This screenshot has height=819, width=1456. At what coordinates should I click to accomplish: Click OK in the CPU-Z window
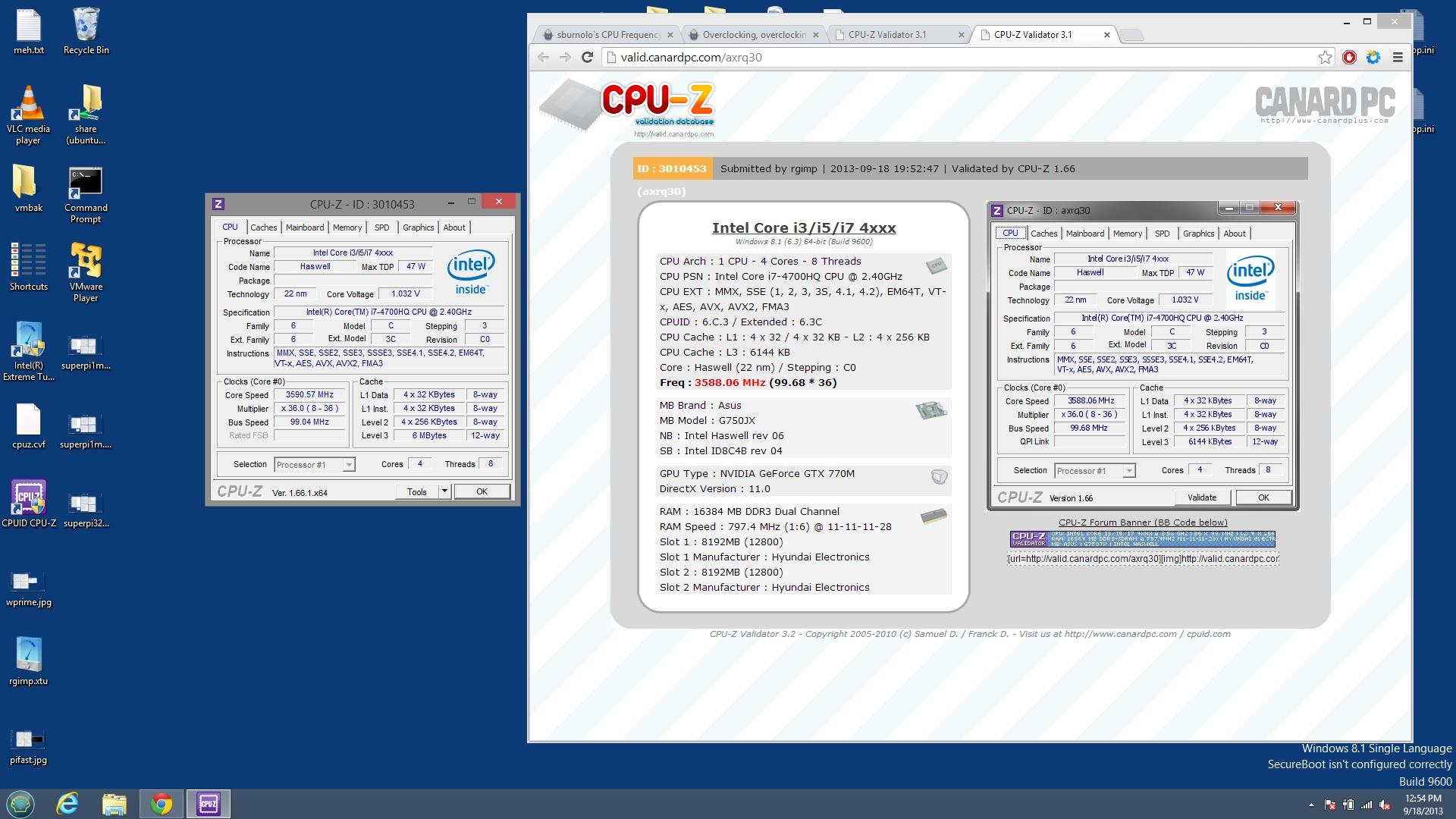click(482, 491)
